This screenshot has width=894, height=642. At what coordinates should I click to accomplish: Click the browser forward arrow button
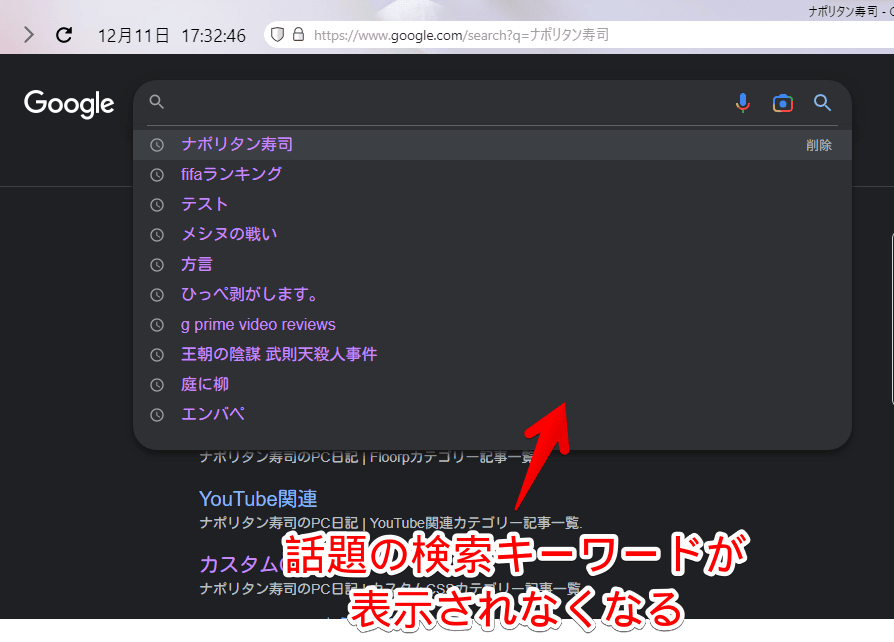click(x=29, y=35)
